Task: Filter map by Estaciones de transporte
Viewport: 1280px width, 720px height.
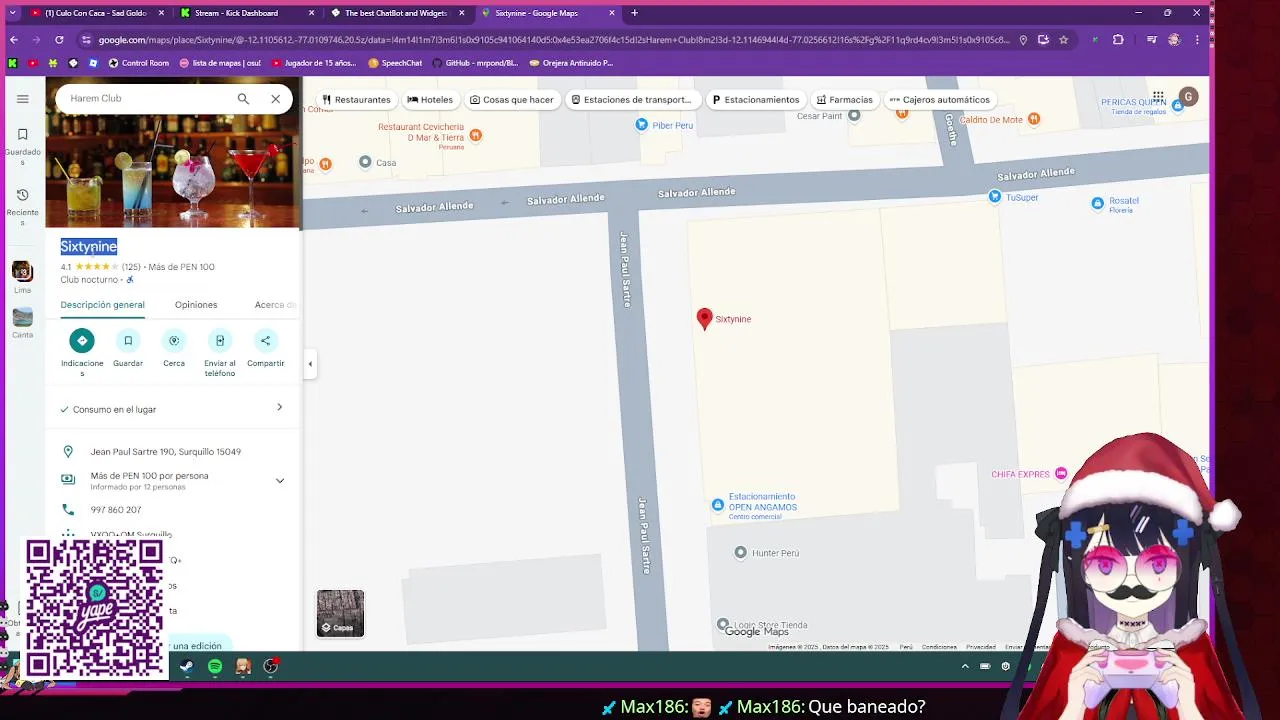Action: pyautogui.click(x=631, y=100)
